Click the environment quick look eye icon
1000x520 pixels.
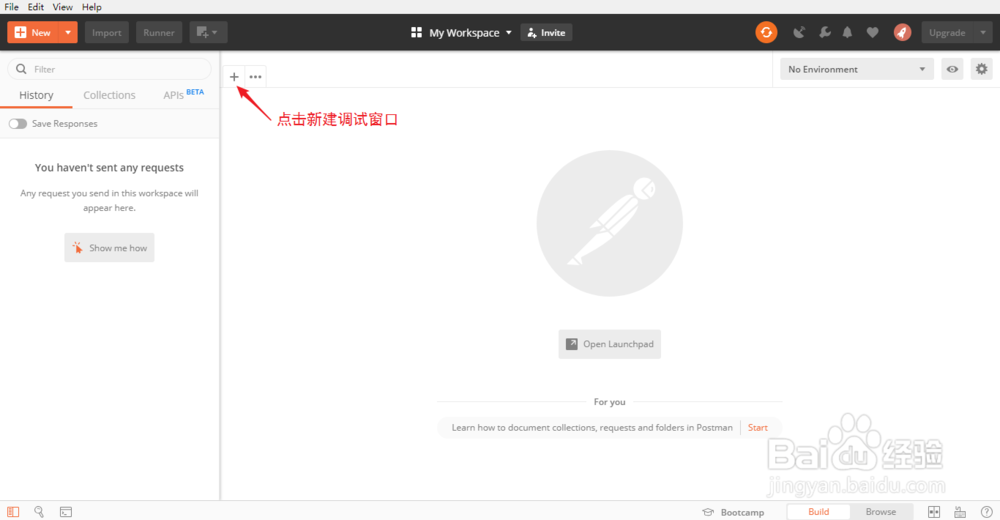tap(952, 69)
